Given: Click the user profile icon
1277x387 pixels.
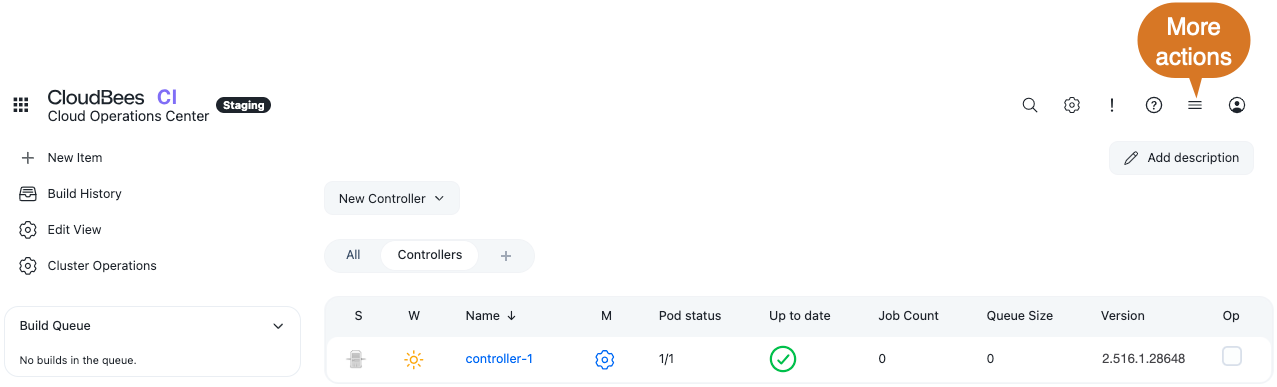Looking at the screenshot, I should coord(1237,105).
